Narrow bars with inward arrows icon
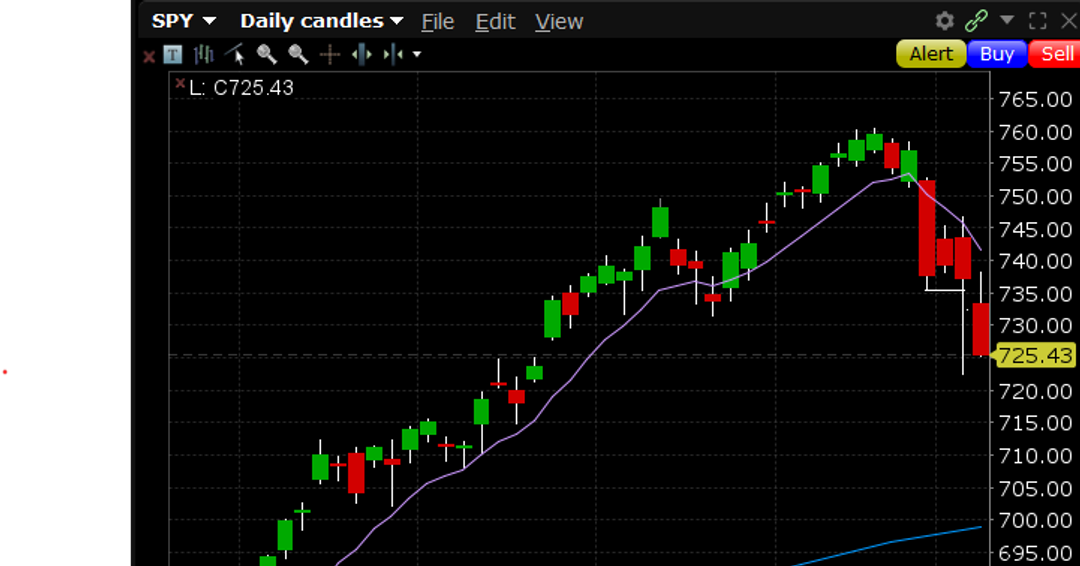 coord(393,54)
